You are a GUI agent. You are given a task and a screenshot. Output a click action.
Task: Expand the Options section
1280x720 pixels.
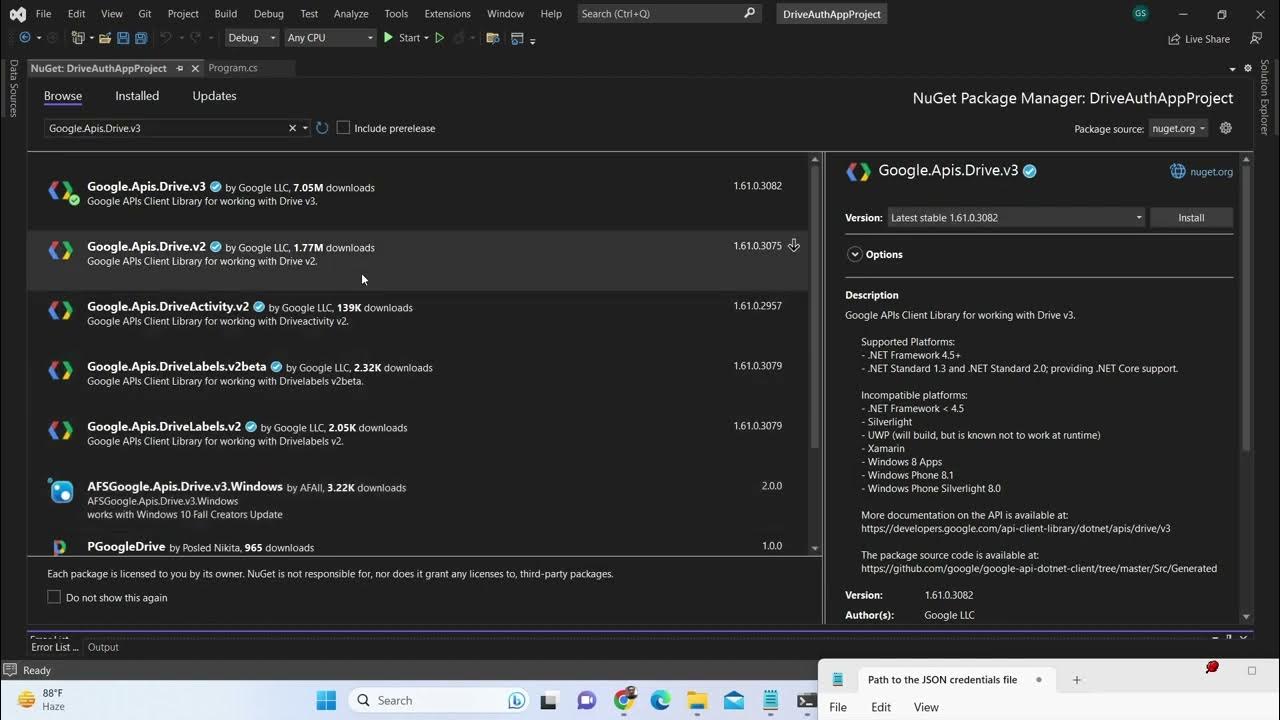coord(855,254)
